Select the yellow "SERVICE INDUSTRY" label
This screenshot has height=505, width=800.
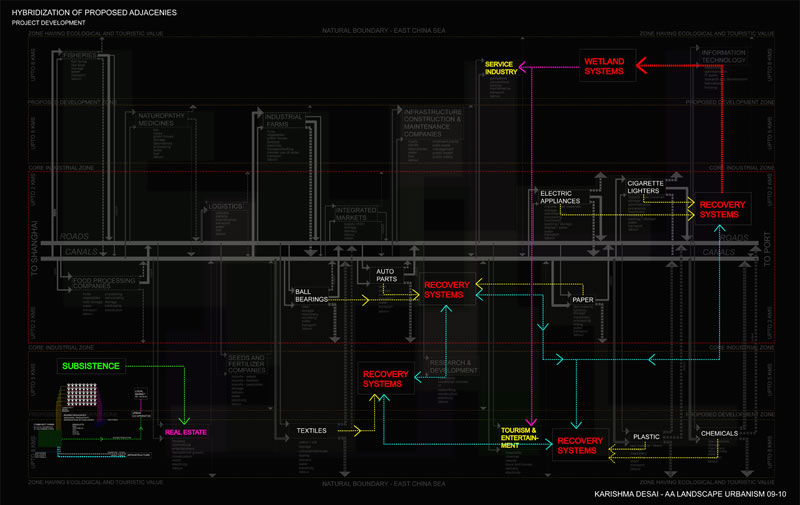pyautogui.click(x=501, y=68)
